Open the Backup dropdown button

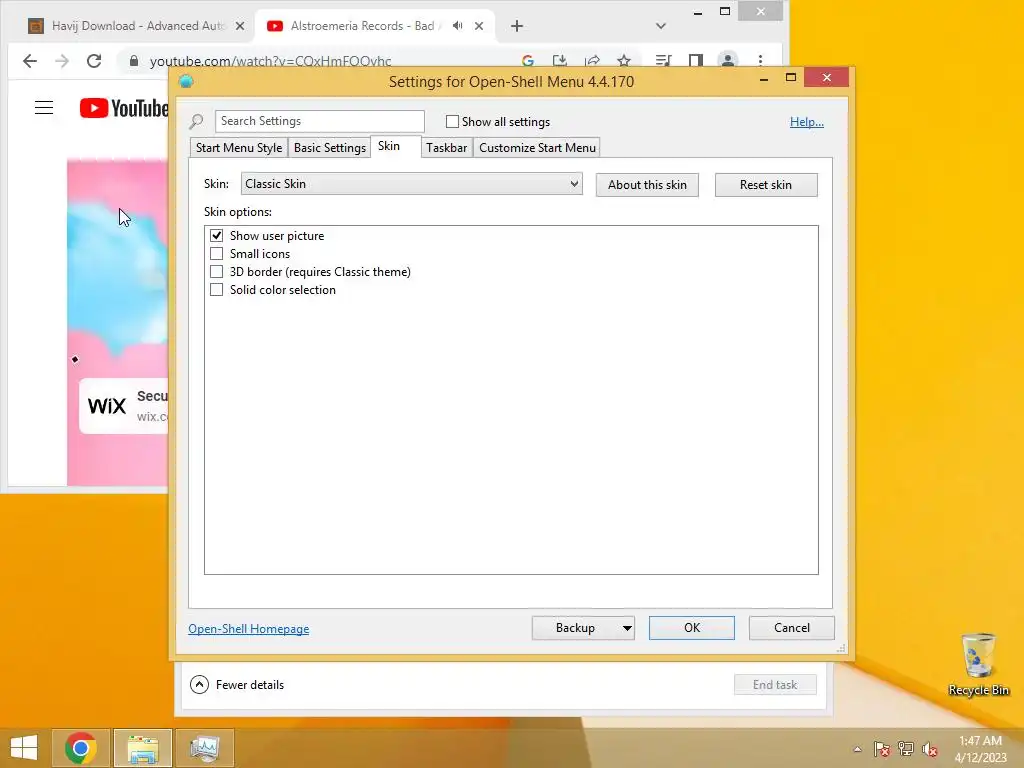[583, 628]
